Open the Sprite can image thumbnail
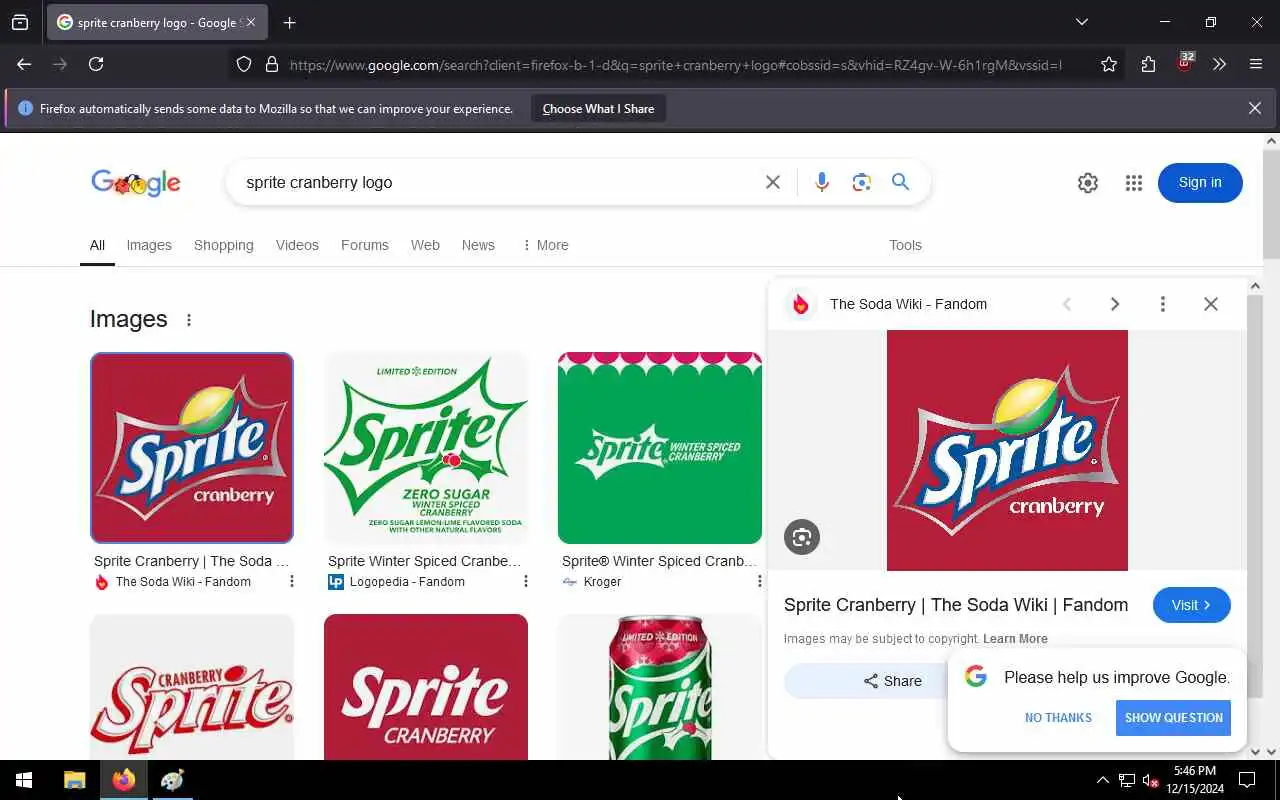Screen dimensions: 1280x800 pyautogui.click(x=660, y=687)
